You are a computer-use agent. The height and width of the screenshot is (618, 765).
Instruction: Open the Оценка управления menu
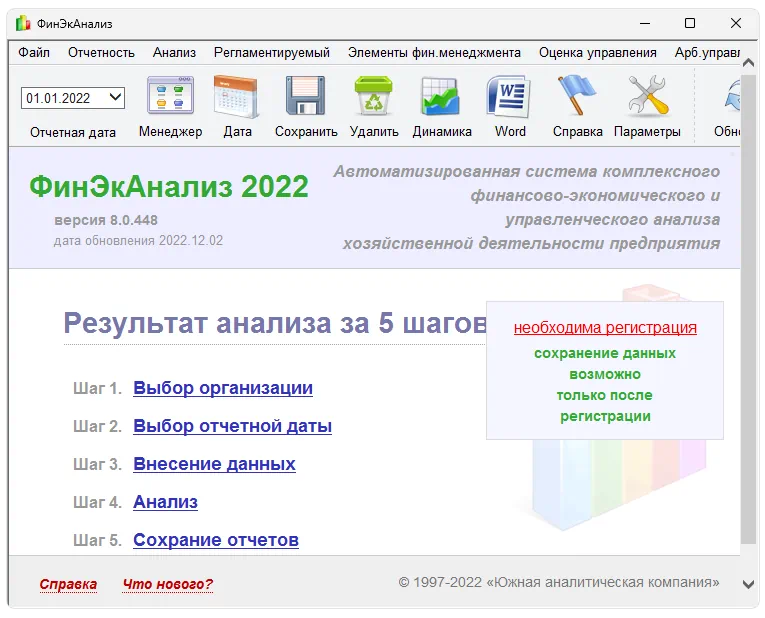click(x=598, y=52)
